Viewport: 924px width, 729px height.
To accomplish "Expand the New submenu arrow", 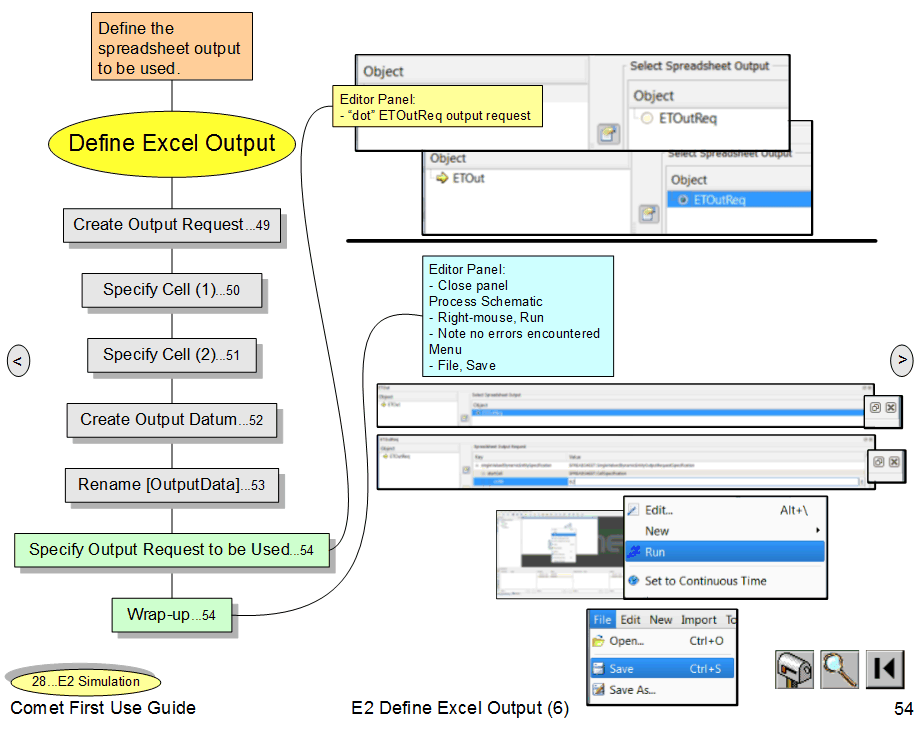I will click(817, 530).
